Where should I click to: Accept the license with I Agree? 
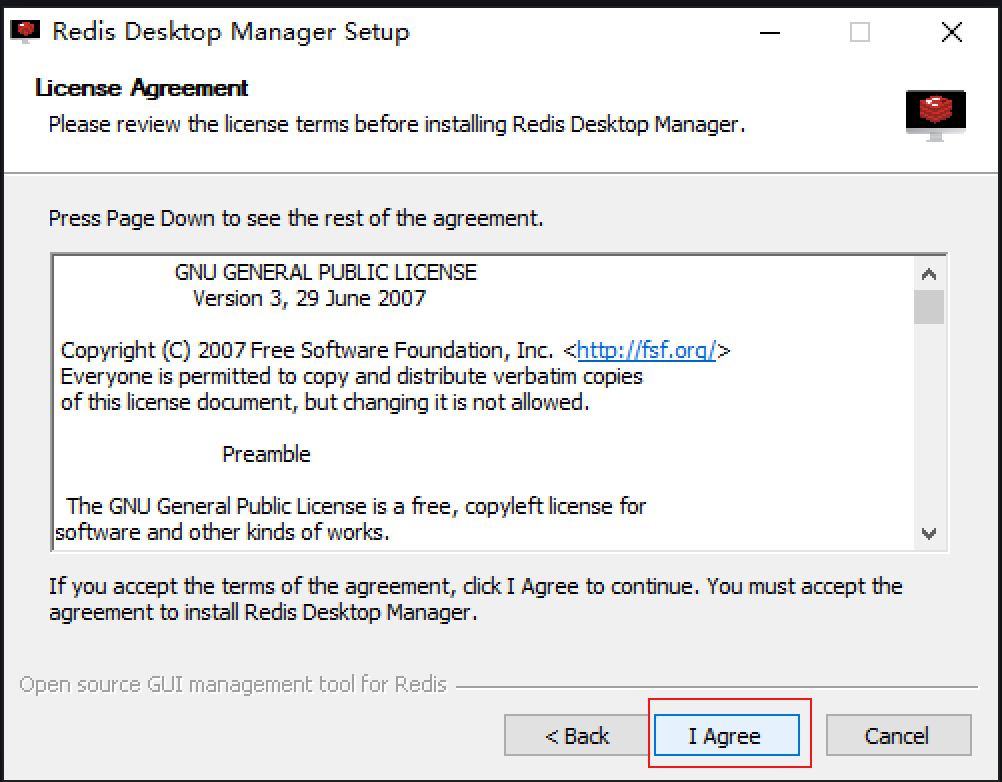726,736
